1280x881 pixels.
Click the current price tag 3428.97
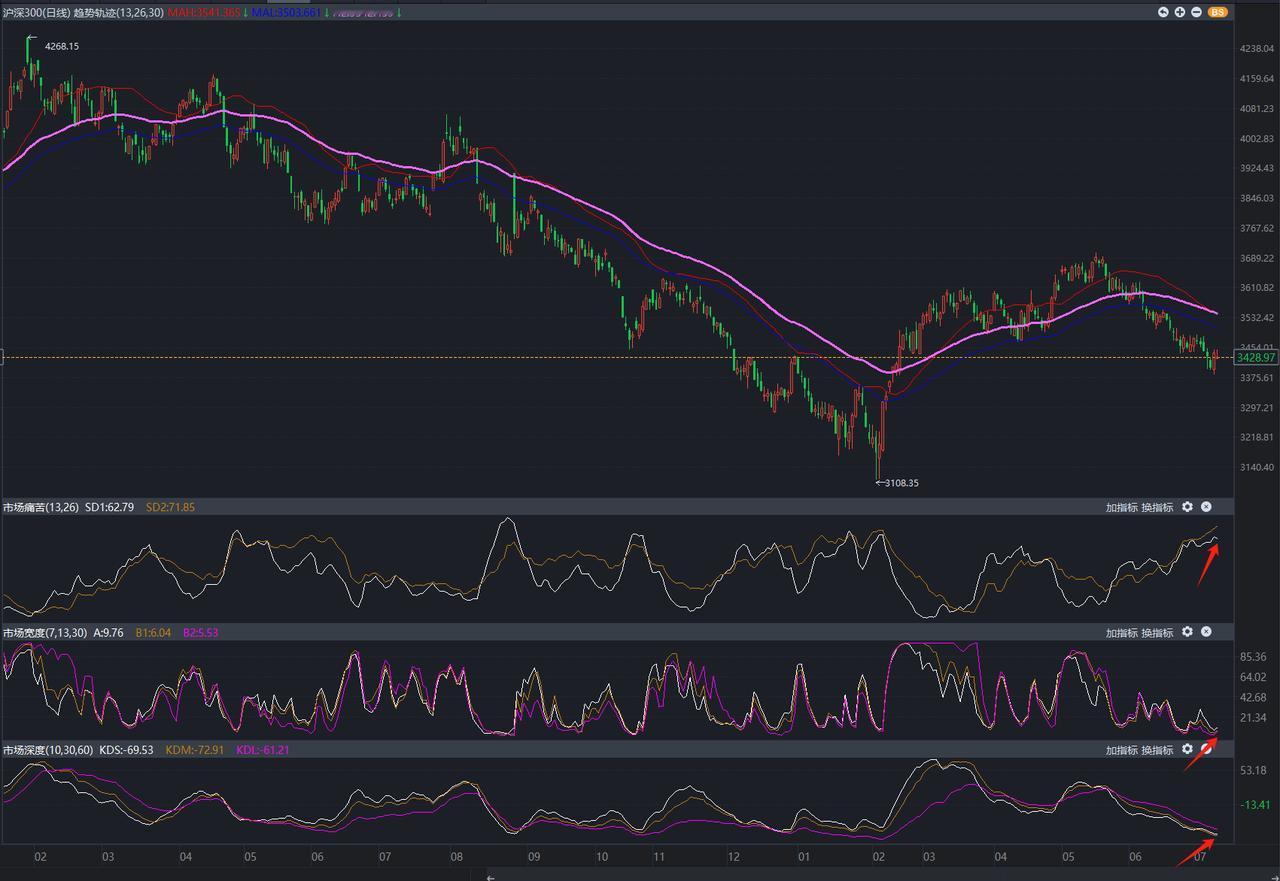[x=1255, y=357]
